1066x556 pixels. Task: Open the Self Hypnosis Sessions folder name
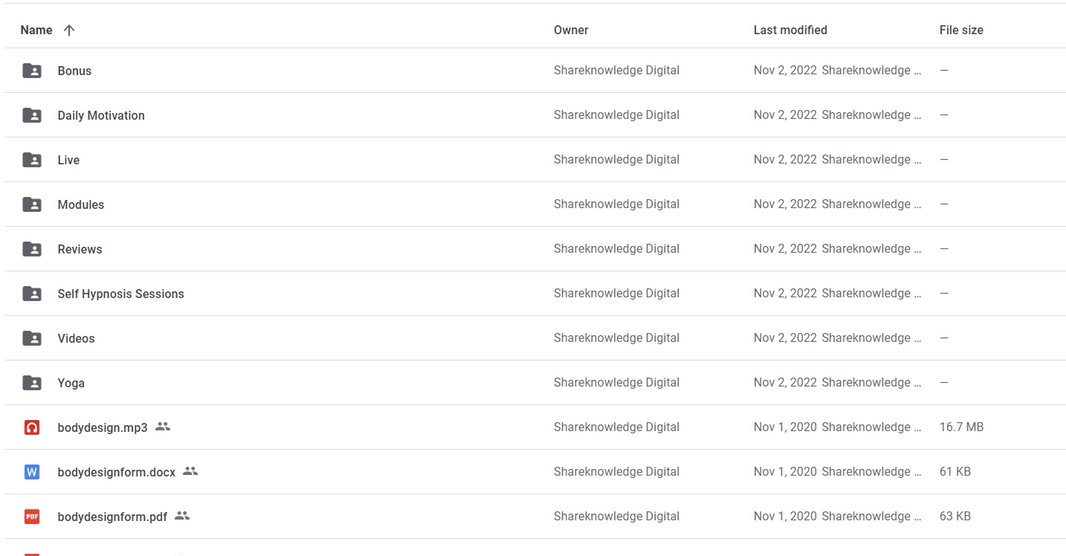[121, 294]
